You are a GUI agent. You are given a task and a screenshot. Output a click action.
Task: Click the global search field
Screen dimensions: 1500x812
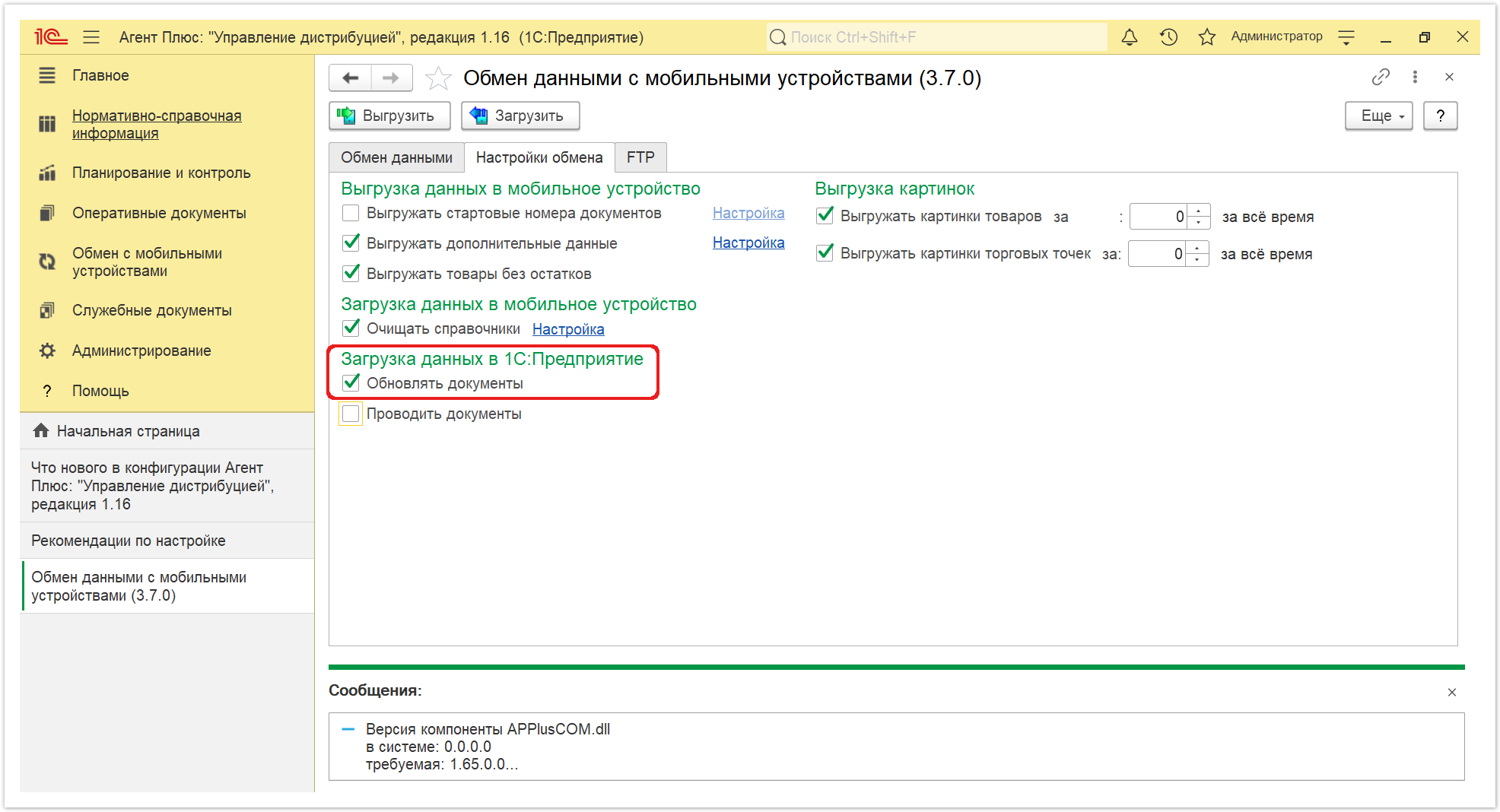937,37
